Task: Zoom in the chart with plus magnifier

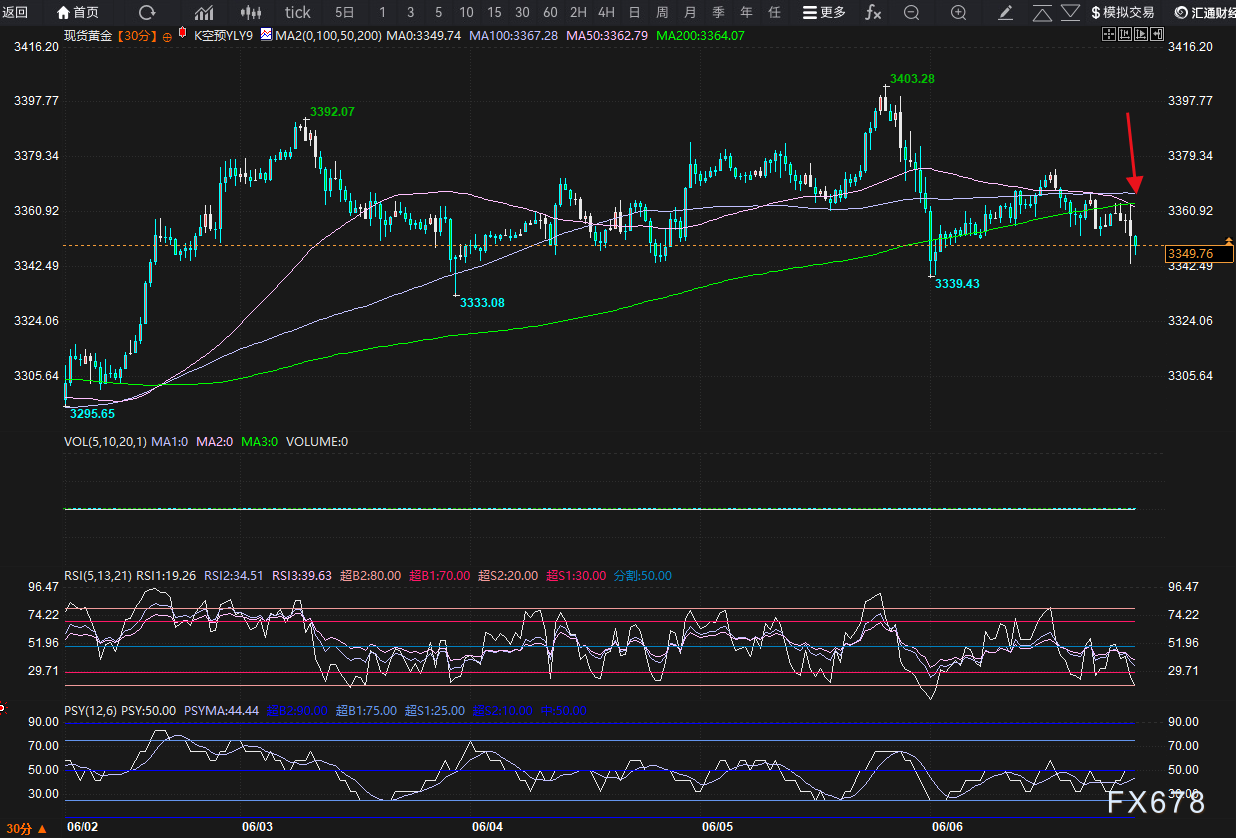Action: [958, 13]
